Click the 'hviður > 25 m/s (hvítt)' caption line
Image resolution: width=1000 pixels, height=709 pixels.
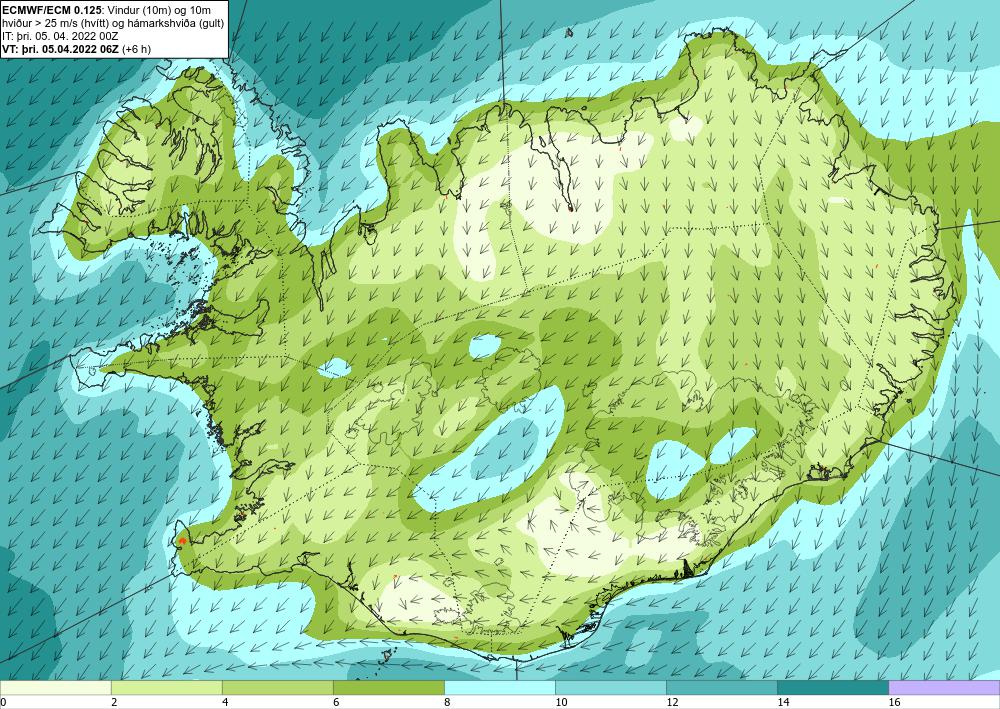click(113, 23)
